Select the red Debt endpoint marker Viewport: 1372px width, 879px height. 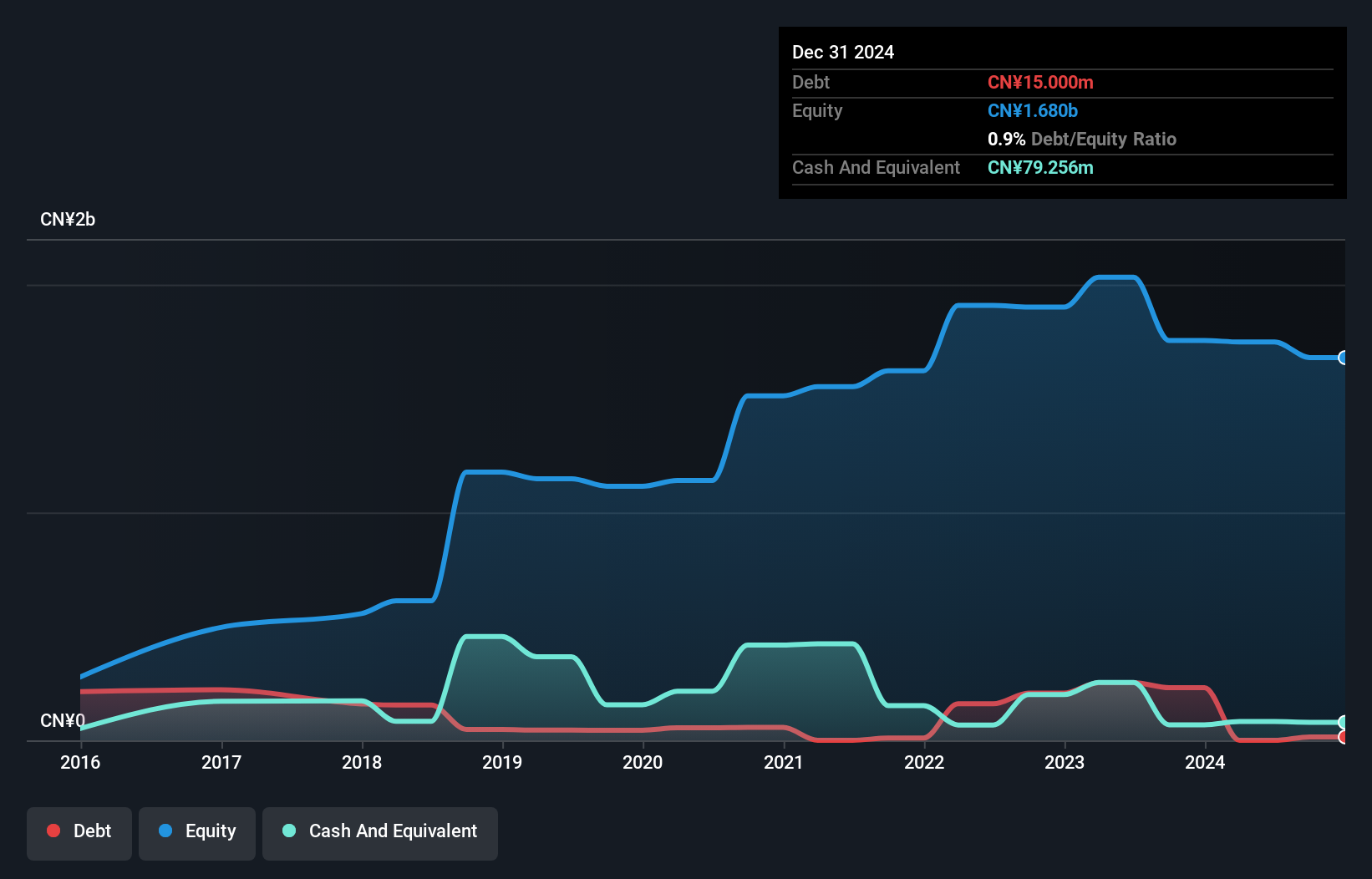(1344, 737)
